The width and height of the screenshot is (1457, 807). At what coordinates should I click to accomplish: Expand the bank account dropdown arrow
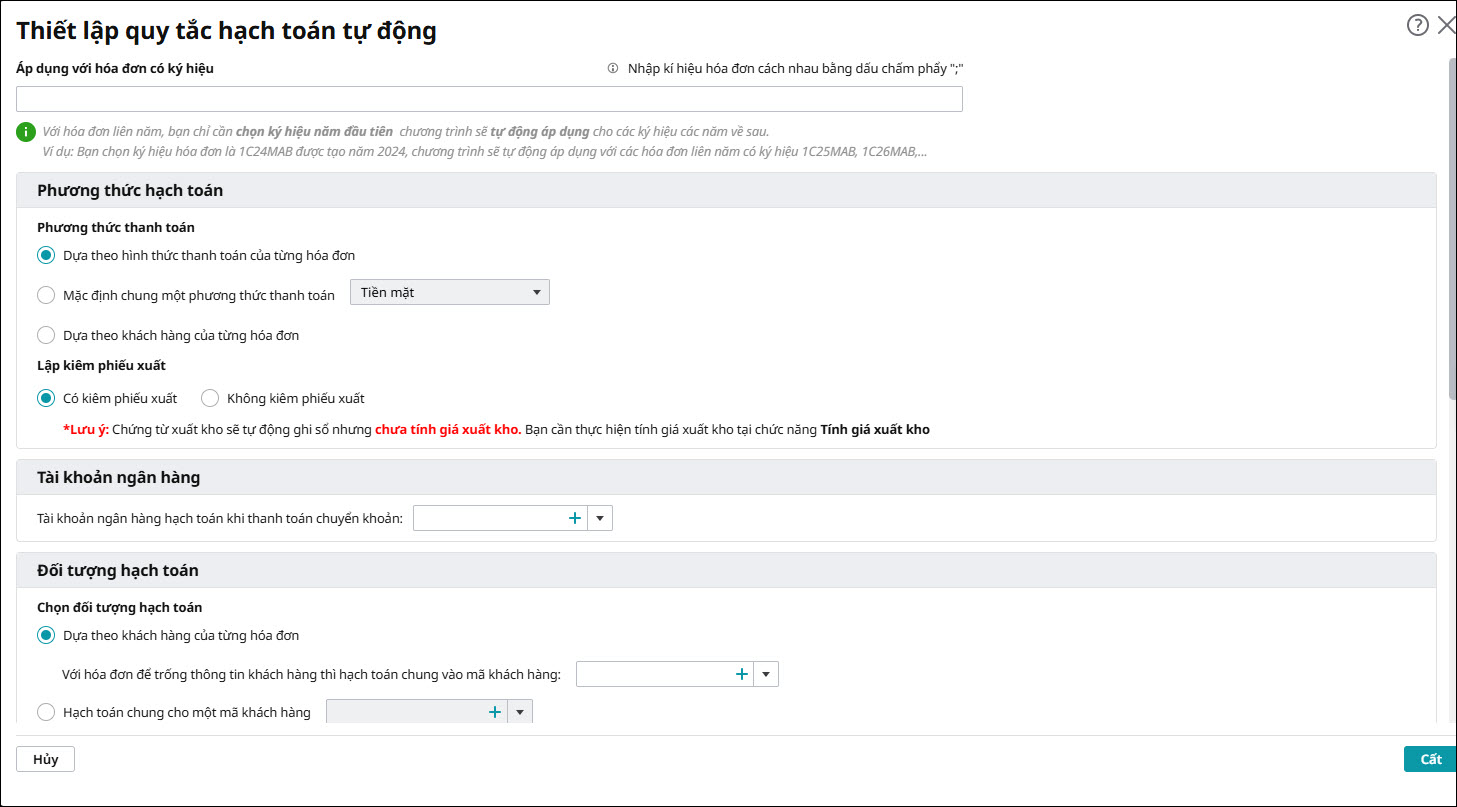click(x=600, y=518)
